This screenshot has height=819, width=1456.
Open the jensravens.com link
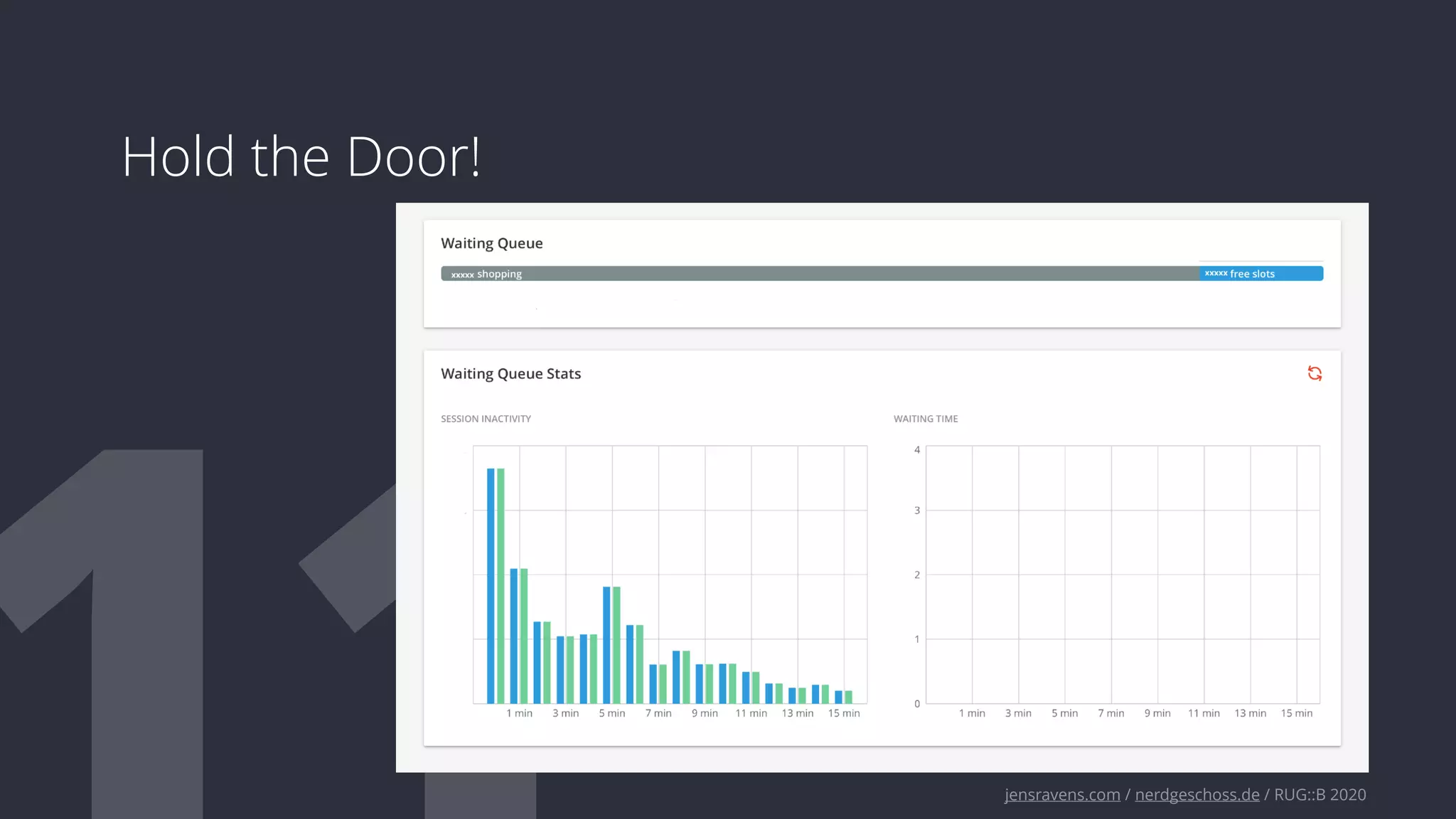click(x=1062, y=795)
